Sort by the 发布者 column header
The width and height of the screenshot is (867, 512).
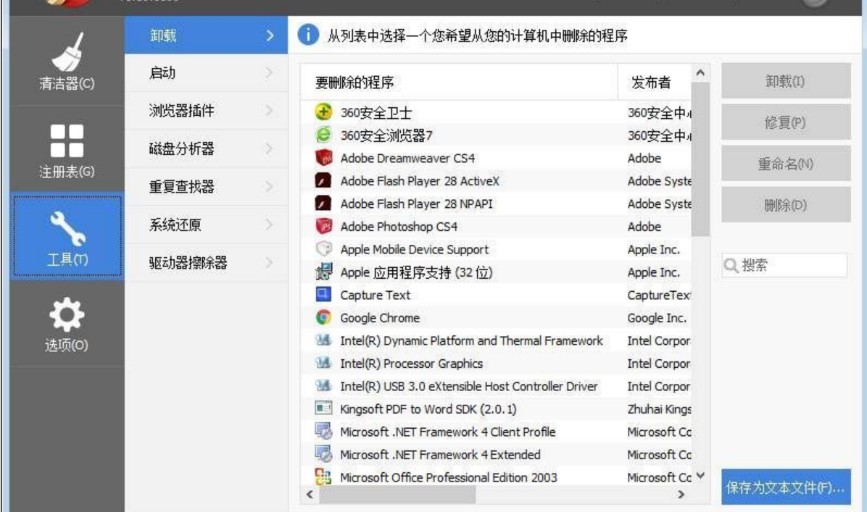654,82
